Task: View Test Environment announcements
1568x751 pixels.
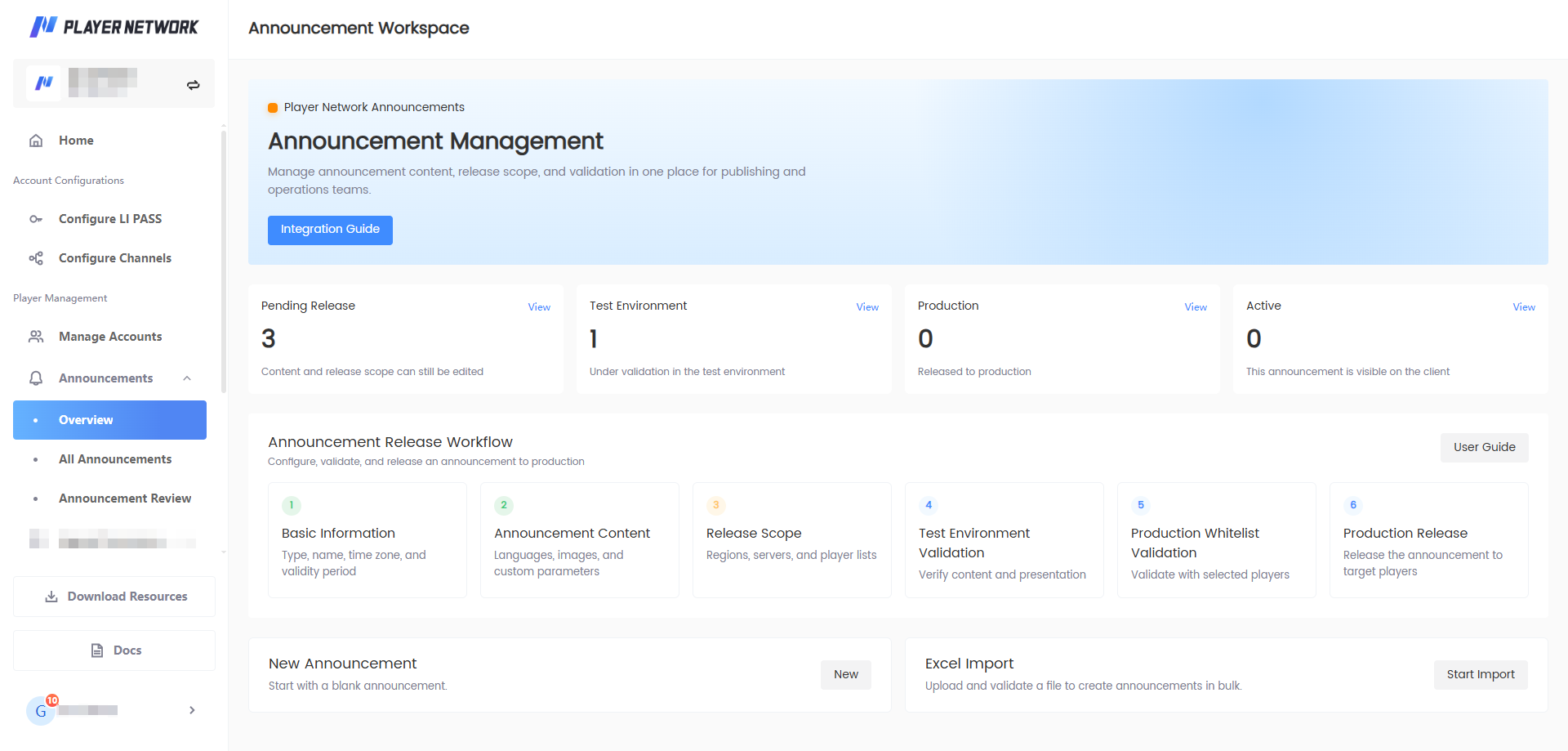Action: pos(867,307)
